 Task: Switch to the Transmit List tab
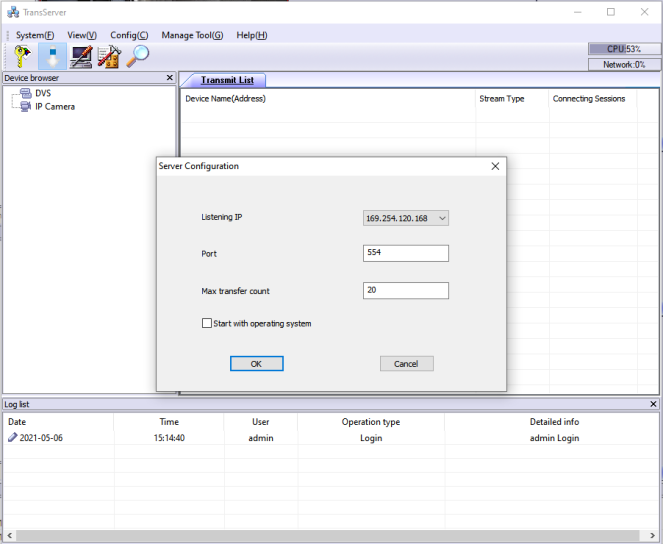[227, 80]
